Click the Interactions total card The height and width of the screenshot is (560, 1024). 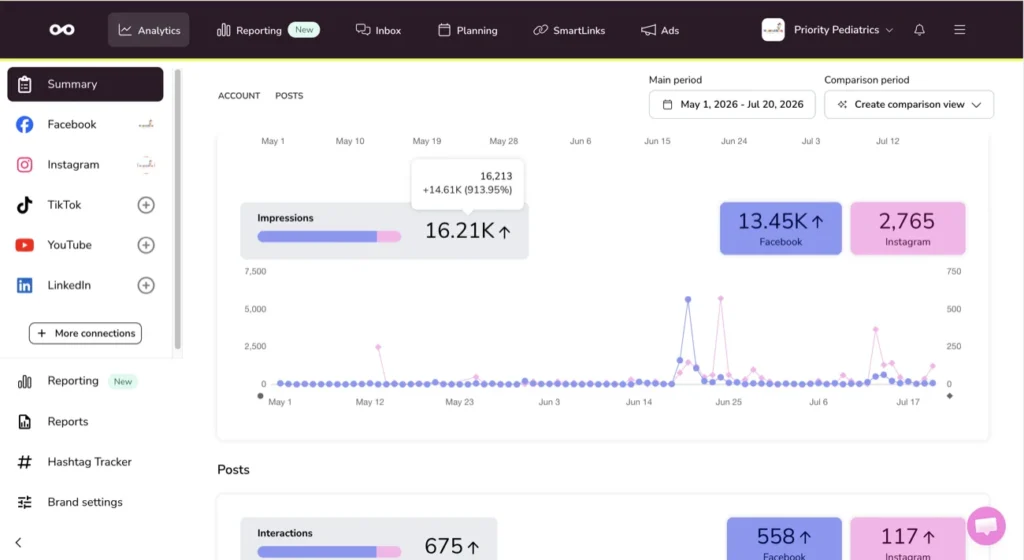369,539
